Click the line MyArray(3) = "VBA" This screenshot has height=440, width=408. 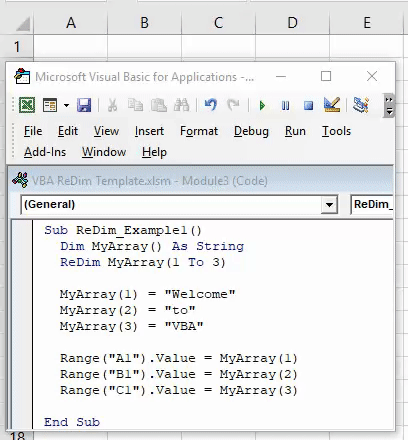(x=131, y=326)
